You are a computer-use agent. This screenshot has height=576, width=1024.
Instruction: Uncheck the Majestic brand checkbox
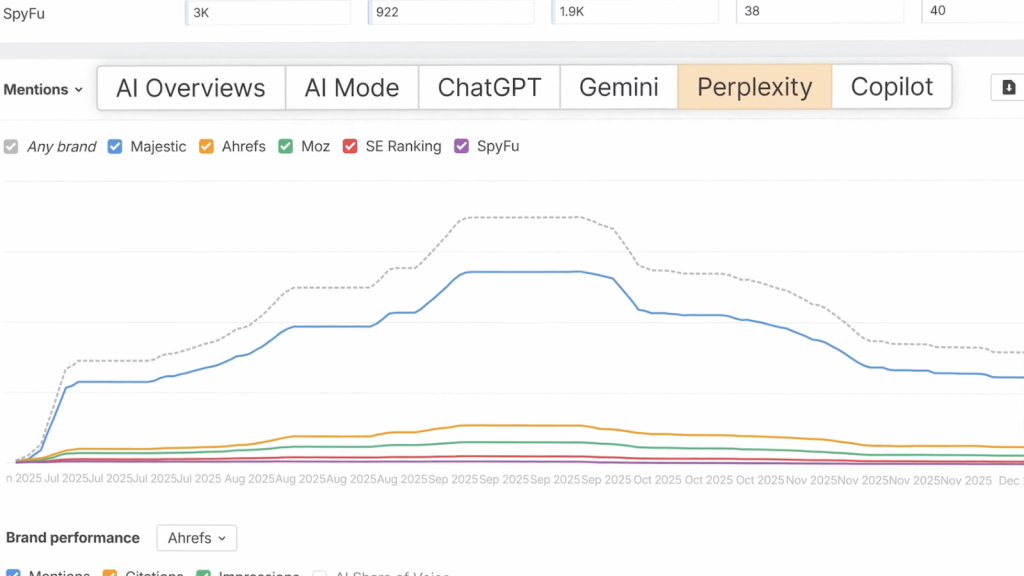click(115, 147)
